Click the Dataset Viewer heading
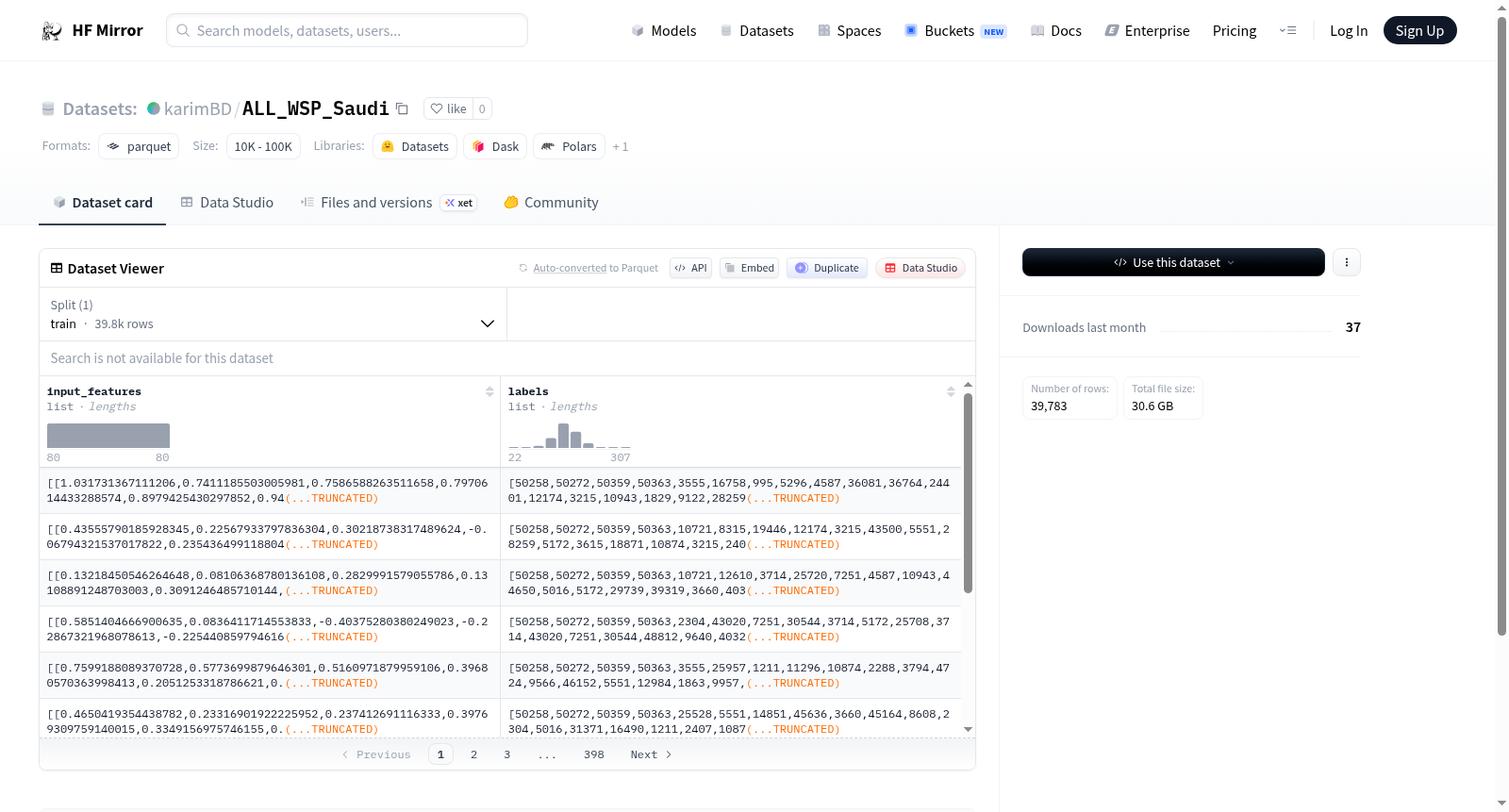Image resolution: width=1509 pixels, height=812 pixels. click(107, 269)
